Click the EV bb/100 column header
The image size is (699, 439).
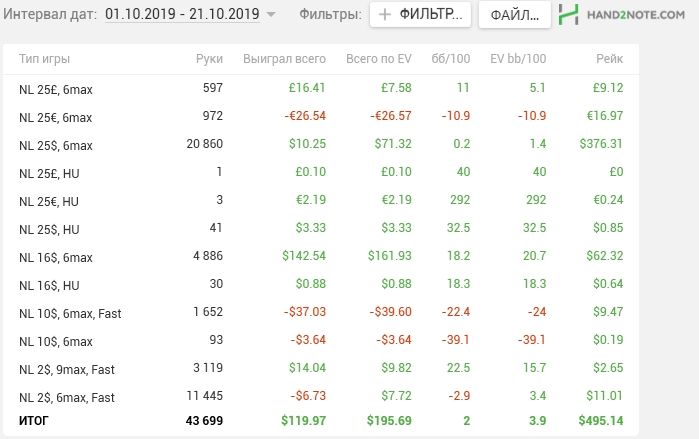[520, 59]
